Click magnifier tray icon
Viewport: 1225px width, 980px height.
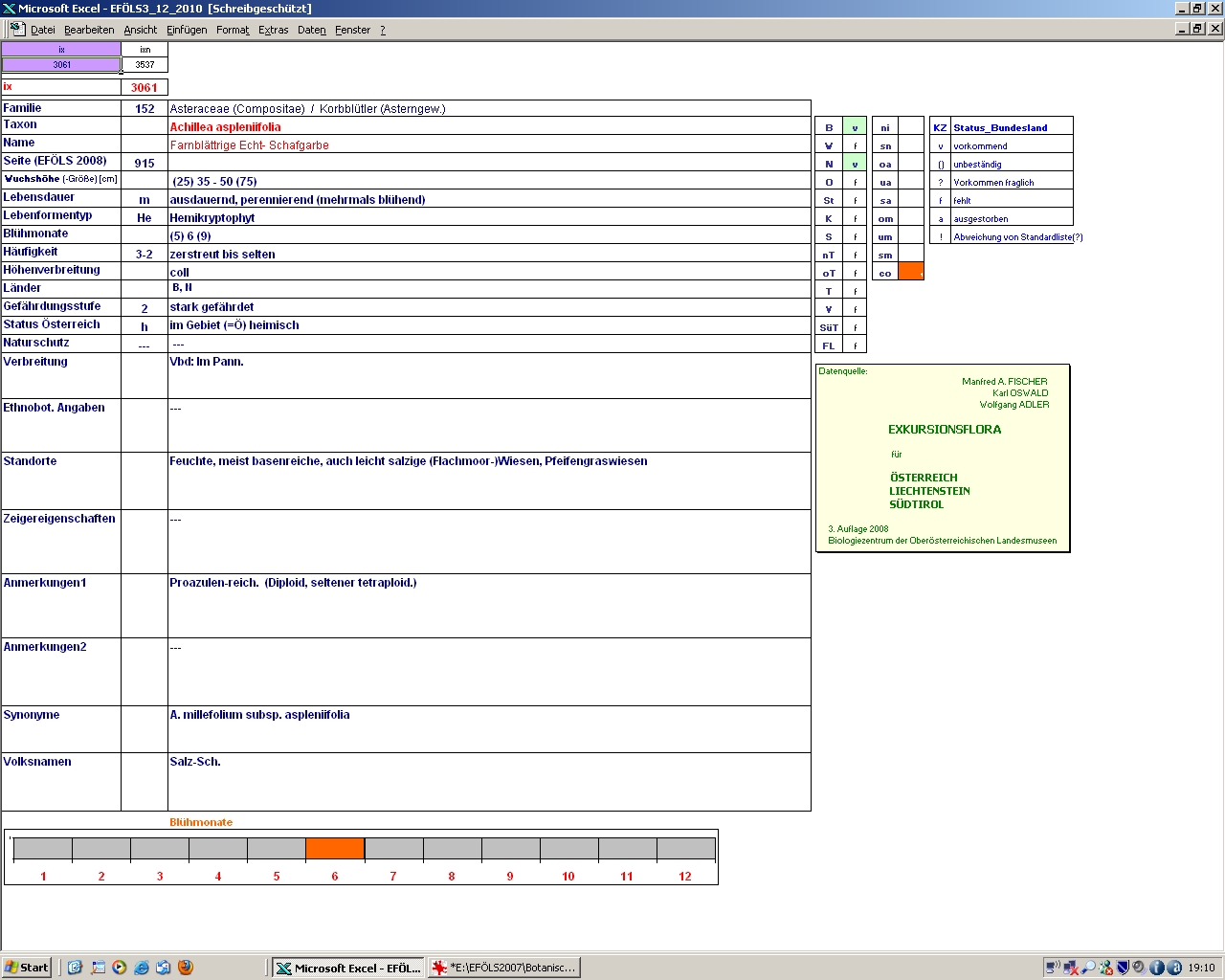pyautogui.click(x=1088, y=968)
